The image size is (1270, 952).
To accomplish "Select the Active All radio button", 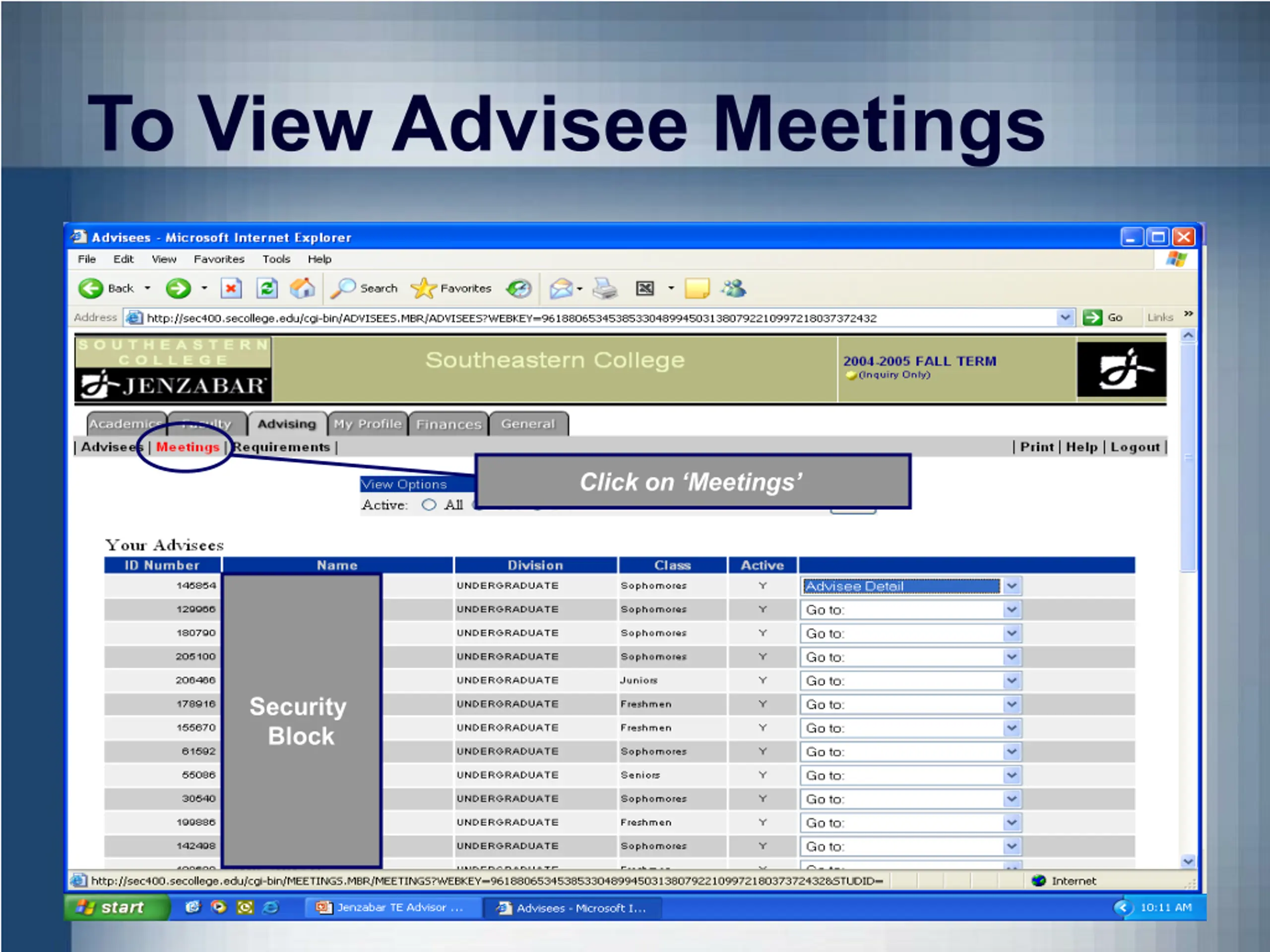I will [429, 505].
